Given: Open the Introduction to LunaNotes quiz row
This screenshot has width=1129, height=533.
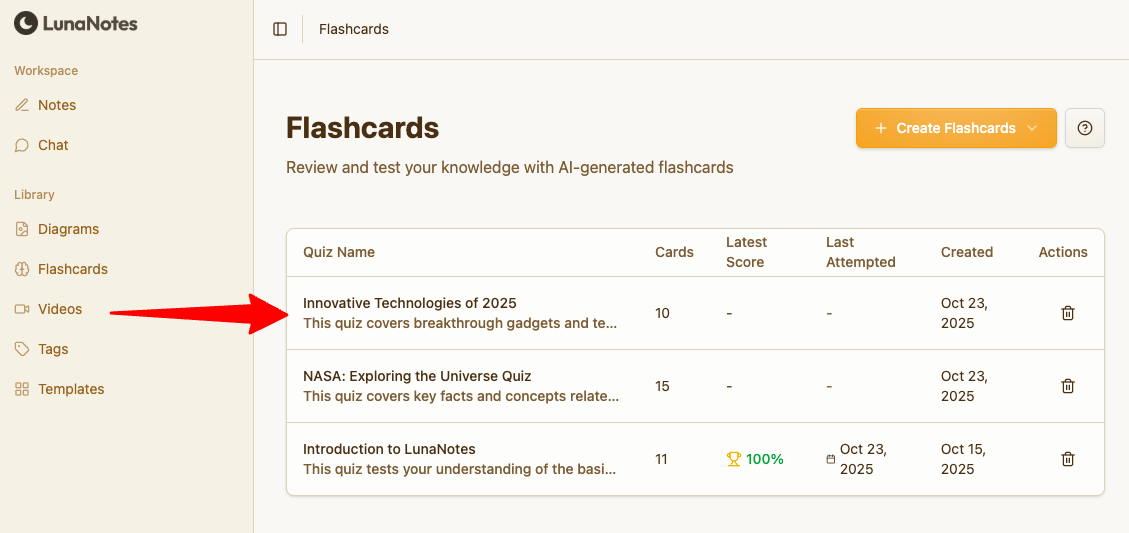Looking at the screenshot, I should click(389, 449).
